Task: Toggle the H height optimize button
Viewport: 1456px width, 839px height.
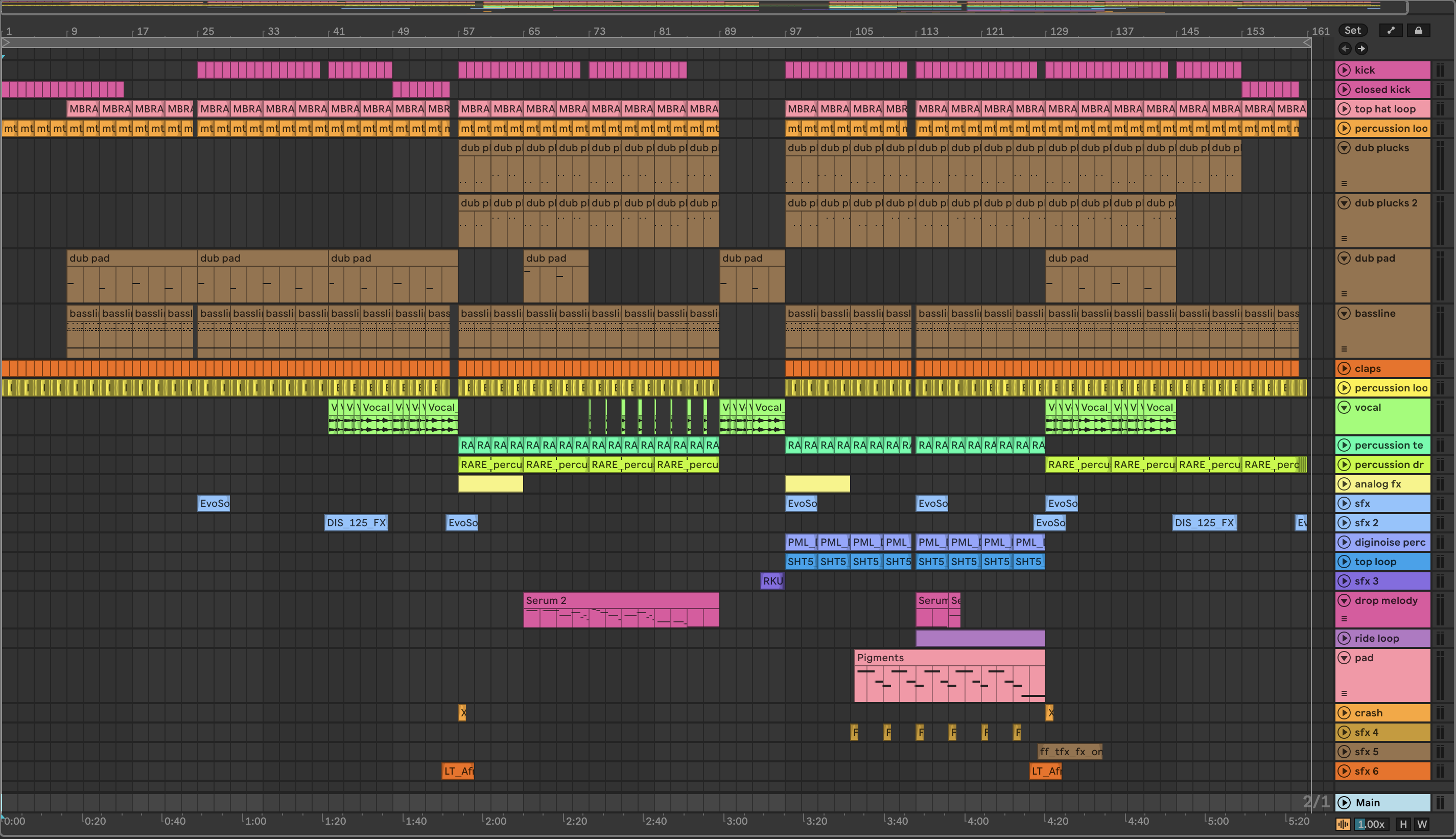Action: [x=1403, y=824]
